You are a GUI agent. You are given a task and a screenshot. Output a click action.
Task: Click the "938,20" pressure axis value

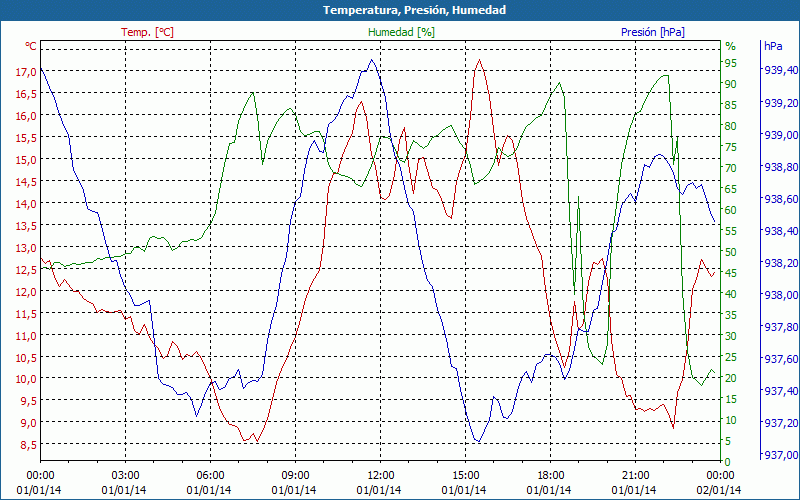[x=781, y=263]
